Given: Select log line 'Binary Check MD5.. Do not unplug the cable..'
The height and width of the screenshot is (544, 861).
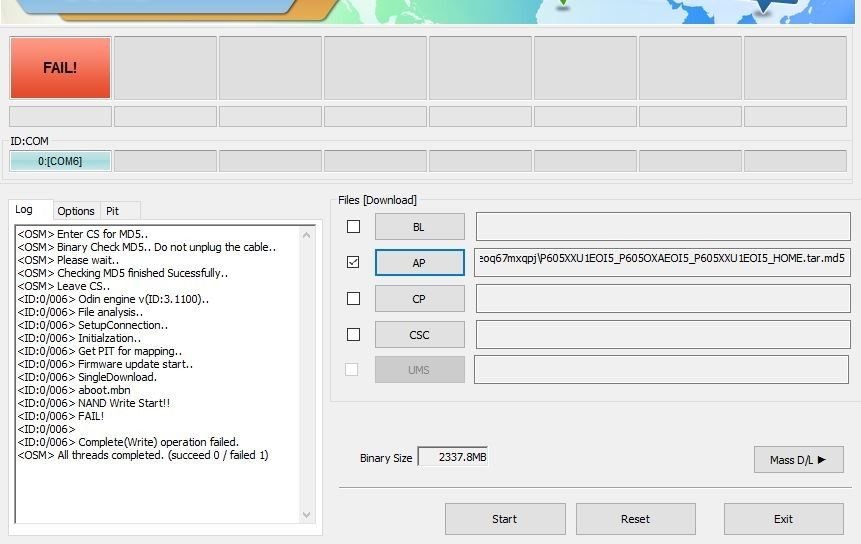Looking at the screenshot, I should 147,247.
